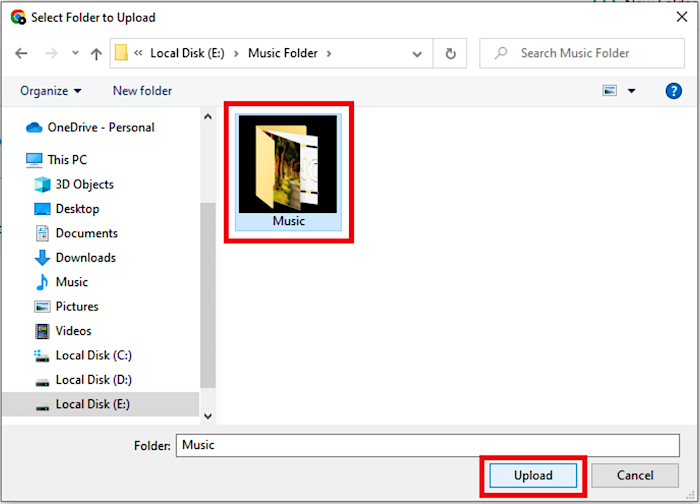Viewport: 700px width, 504px height.
Task: Click the Back navigation arrow
Action: pos(22,54)
